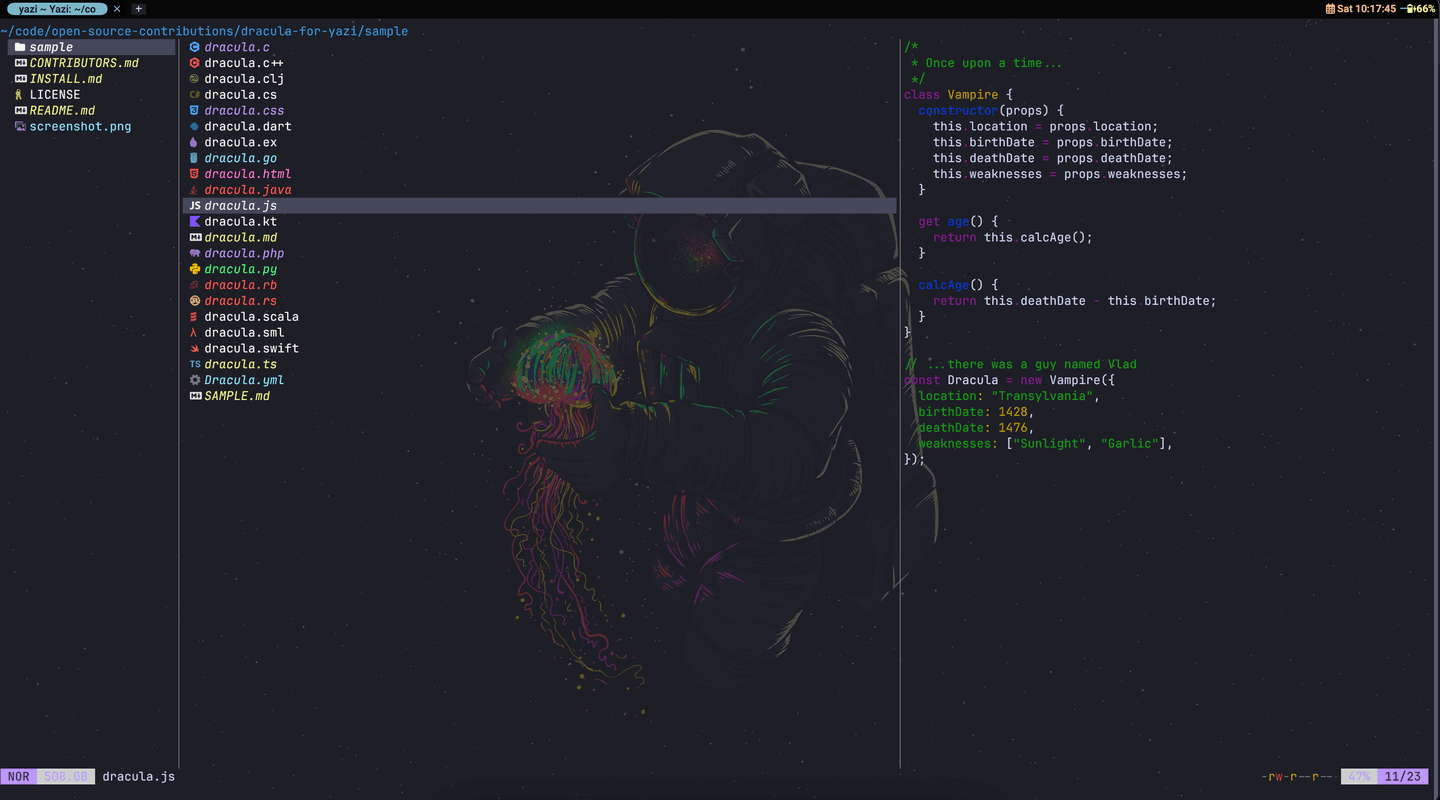Click the battery indicator in top bar
This screenshot has width=1440, height=800.
click(1420, 9)
